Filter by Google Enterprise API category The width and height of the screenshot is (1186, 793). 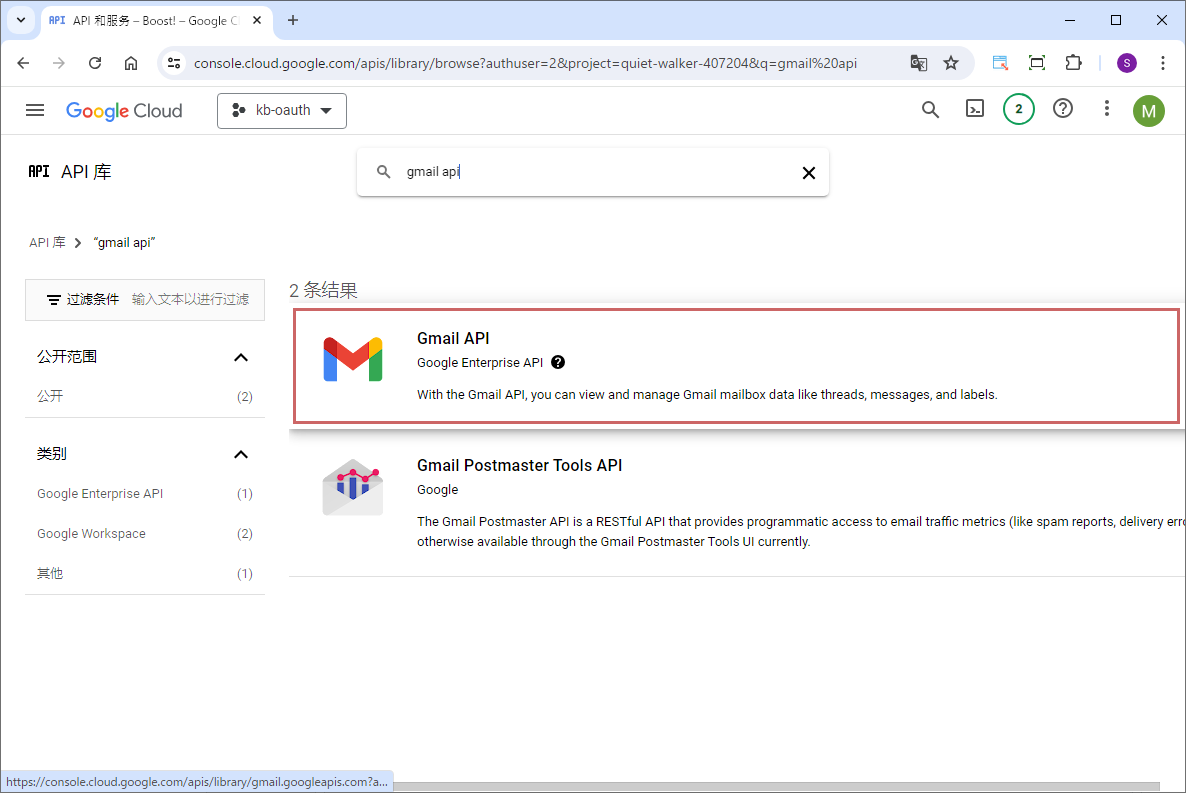[100, 494]
